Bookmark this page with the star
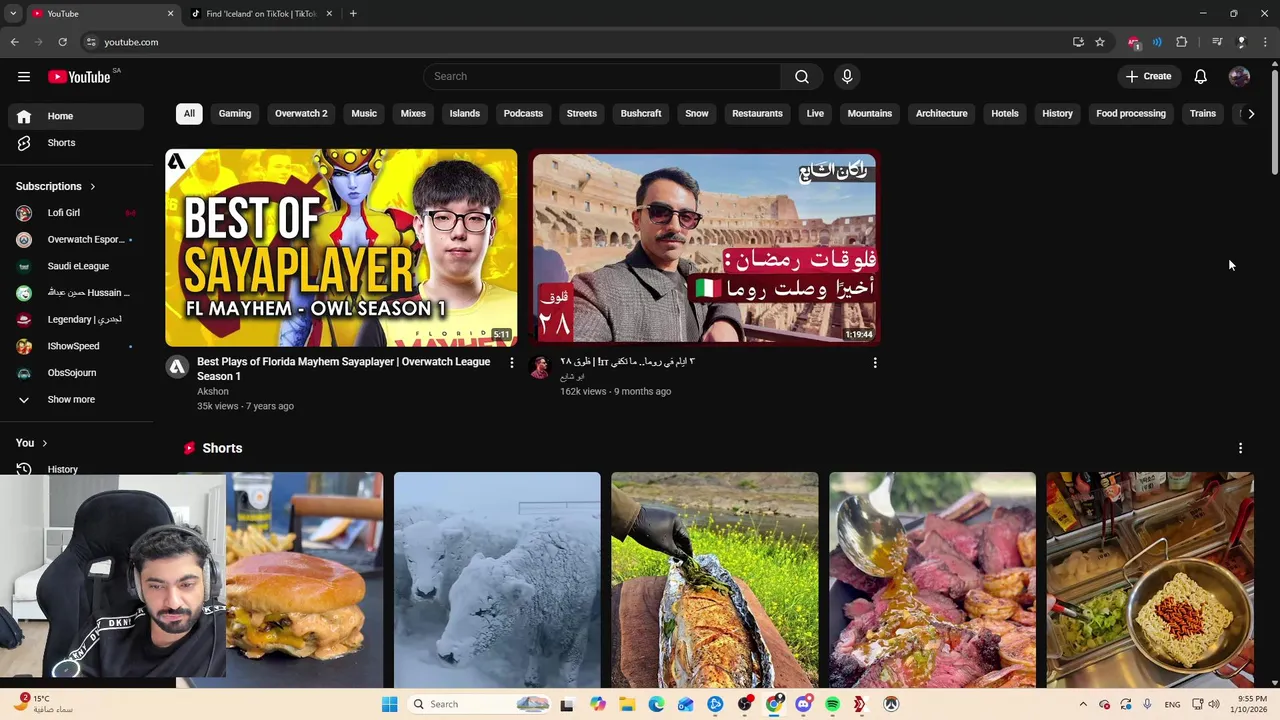This screenshot has width=1280, height=720. [x=1100, y=42]
